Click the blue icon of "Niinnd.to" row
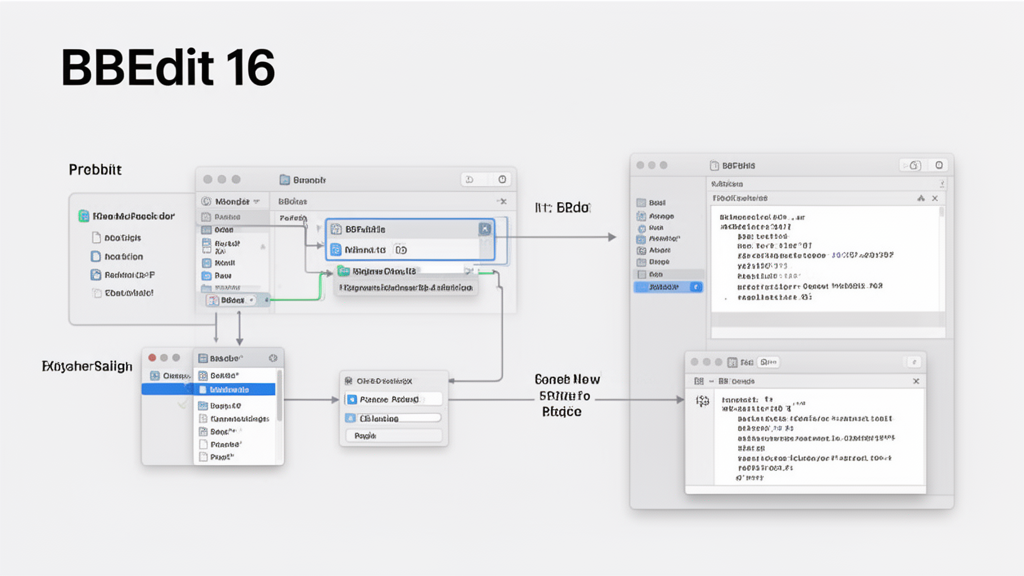The height and width of the screenshot is (576, 1024). 336,249
